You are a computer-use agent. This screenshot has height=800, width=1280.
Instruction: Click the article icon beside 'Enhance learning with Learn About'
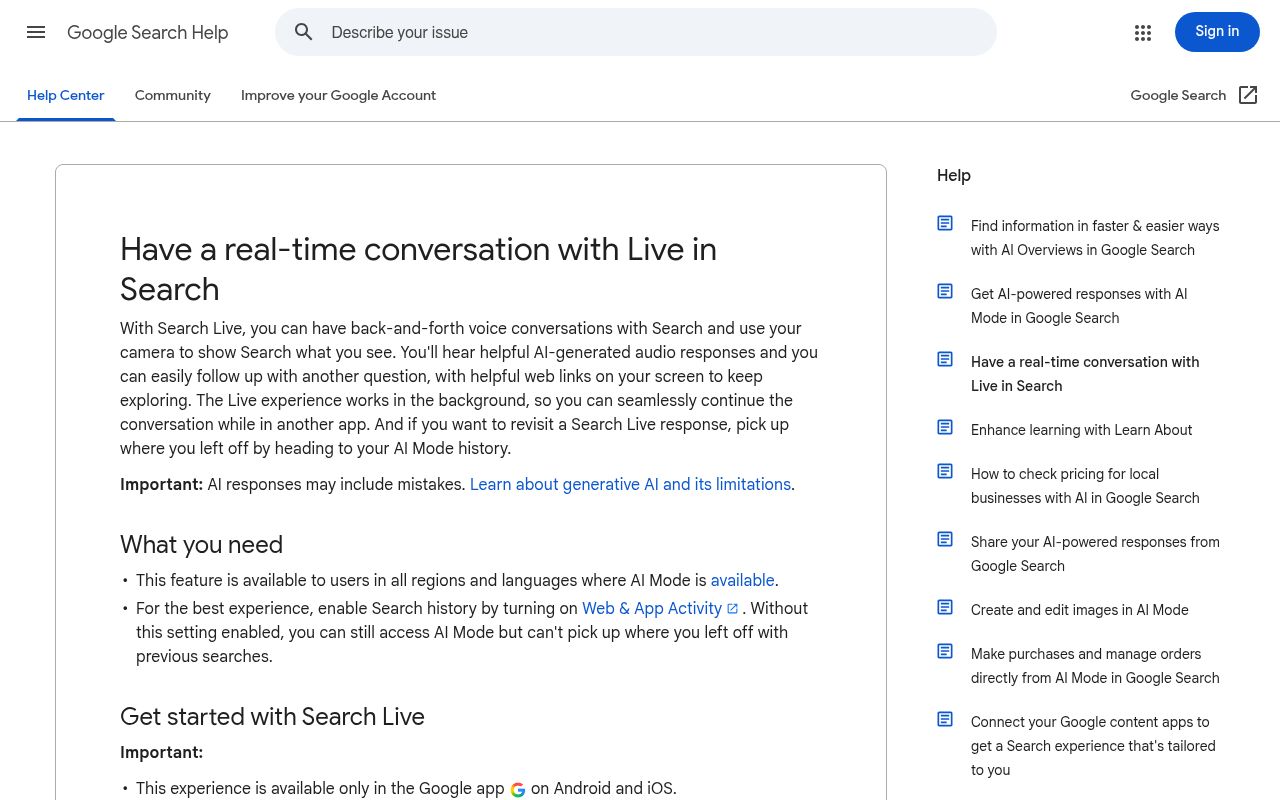pos(945,428)
